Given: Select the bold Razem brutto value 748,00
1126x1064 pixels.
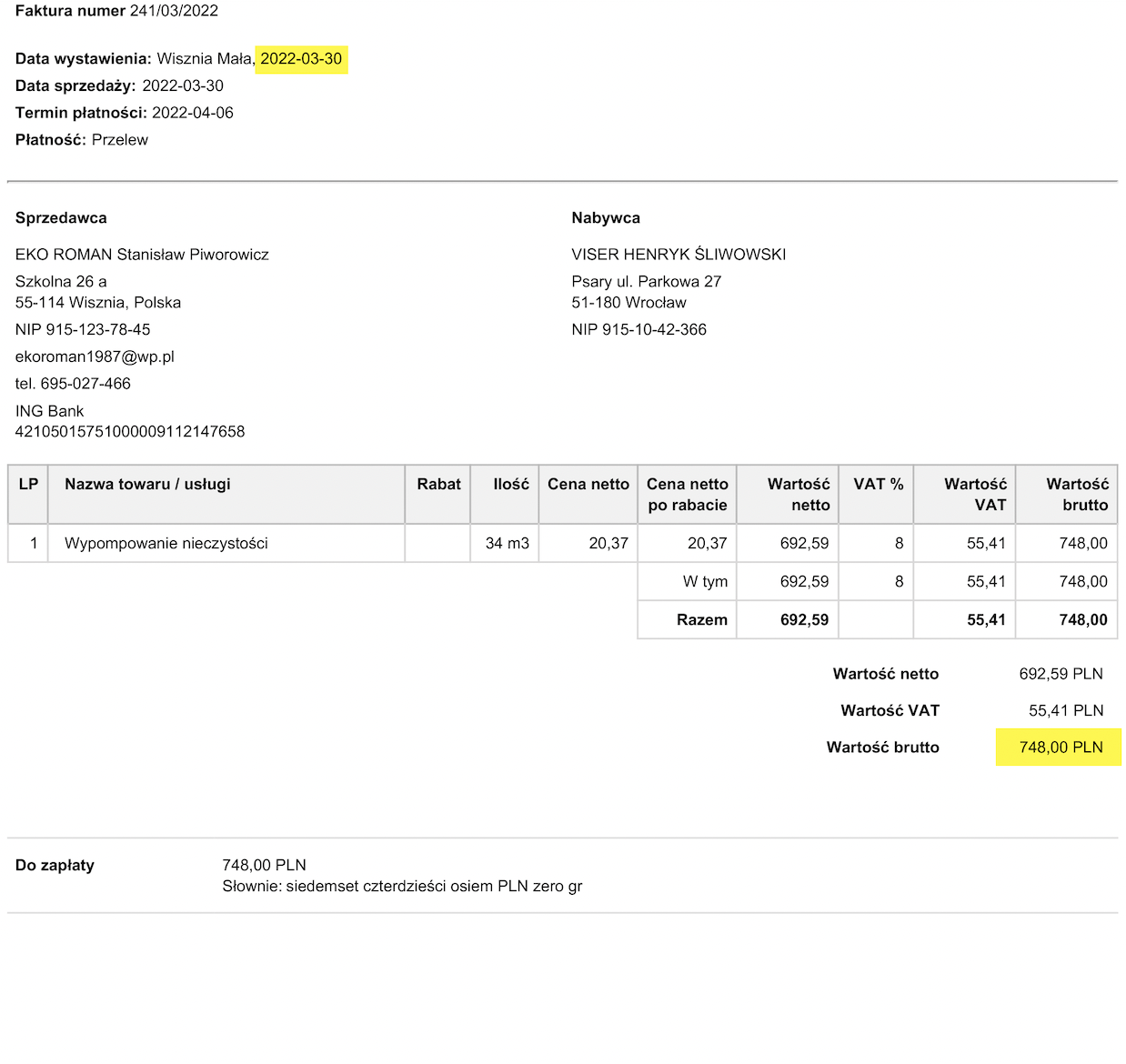Looking at the screenshot, I should (1084, 620).
